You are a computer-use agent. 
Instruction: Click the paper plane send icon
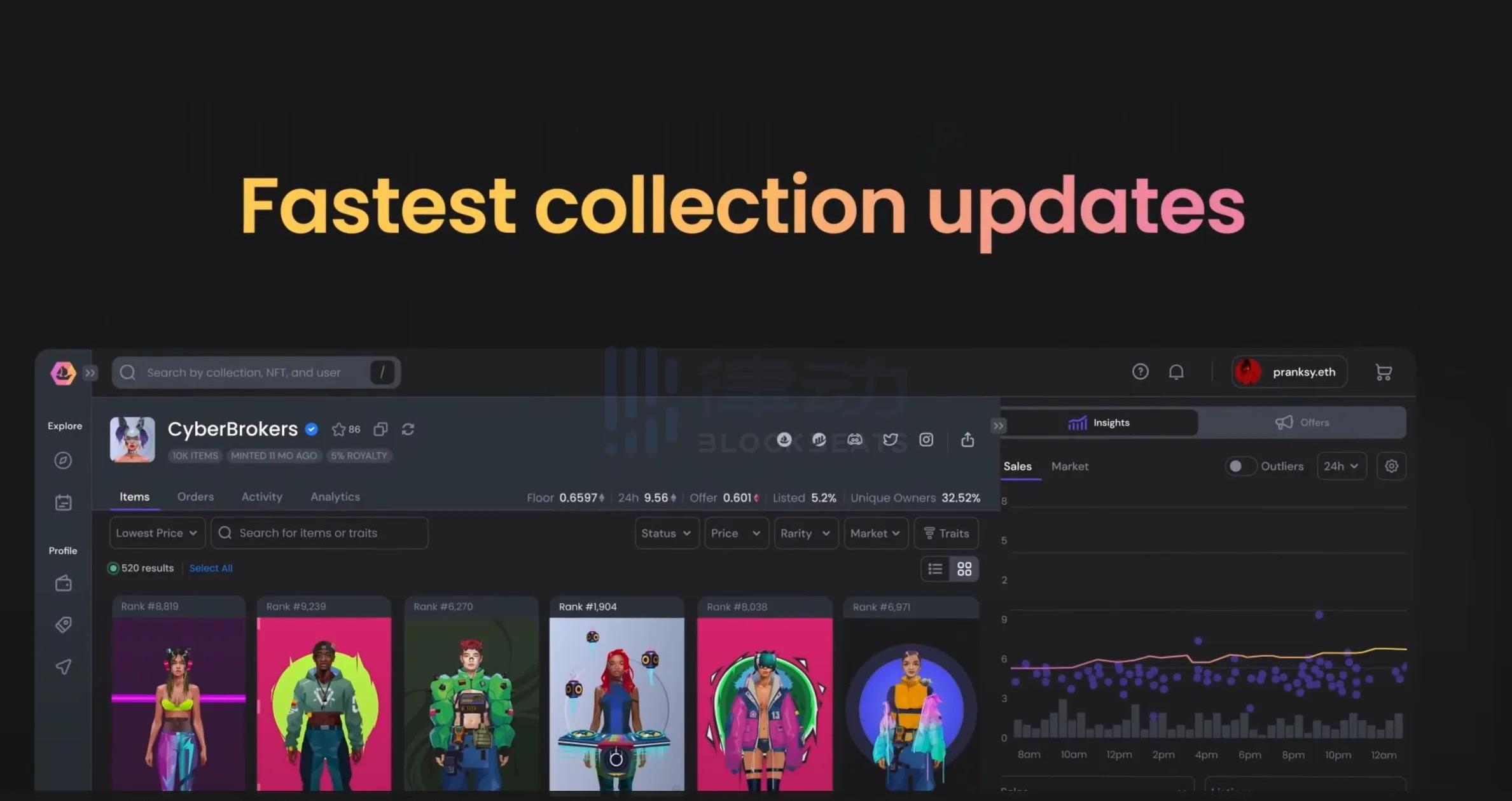pos(63,667)
